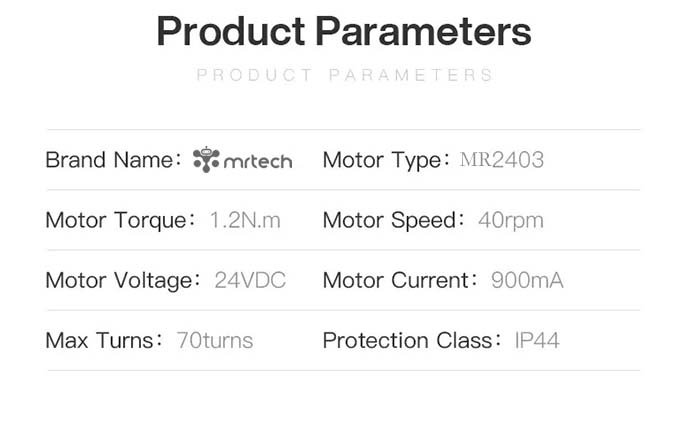Click the faded PRODUCT PARAMETERS subtitle

pos(344,75)
